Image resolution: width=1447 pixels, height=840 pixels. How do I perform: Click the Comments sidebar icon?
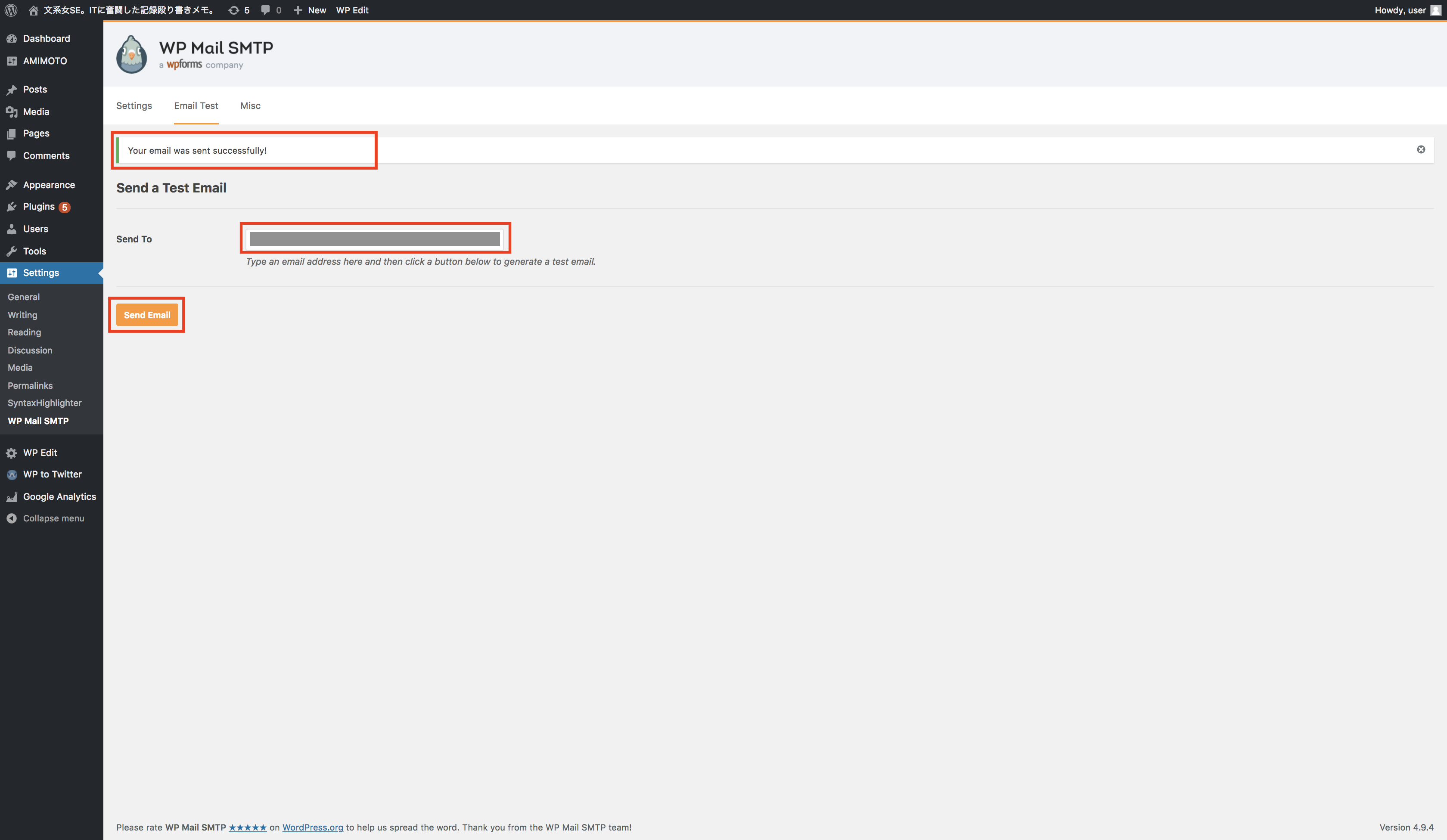click(12, 155)
